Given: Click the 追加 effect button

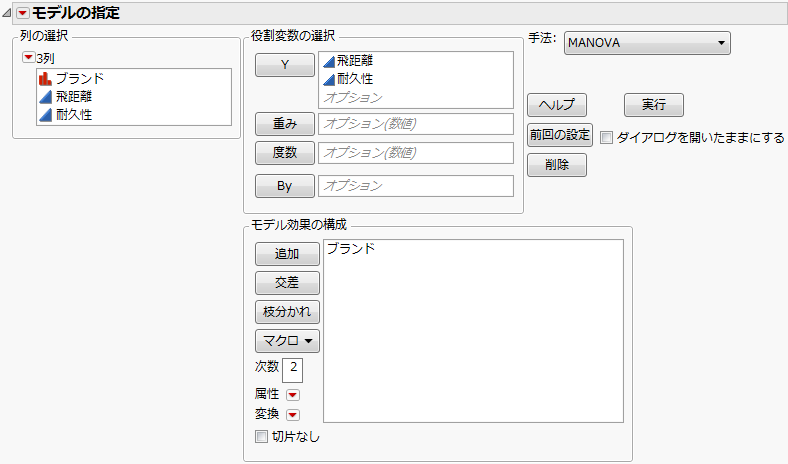Looking at the screenshot, I should pyautogui.click(x=287, y=254).
